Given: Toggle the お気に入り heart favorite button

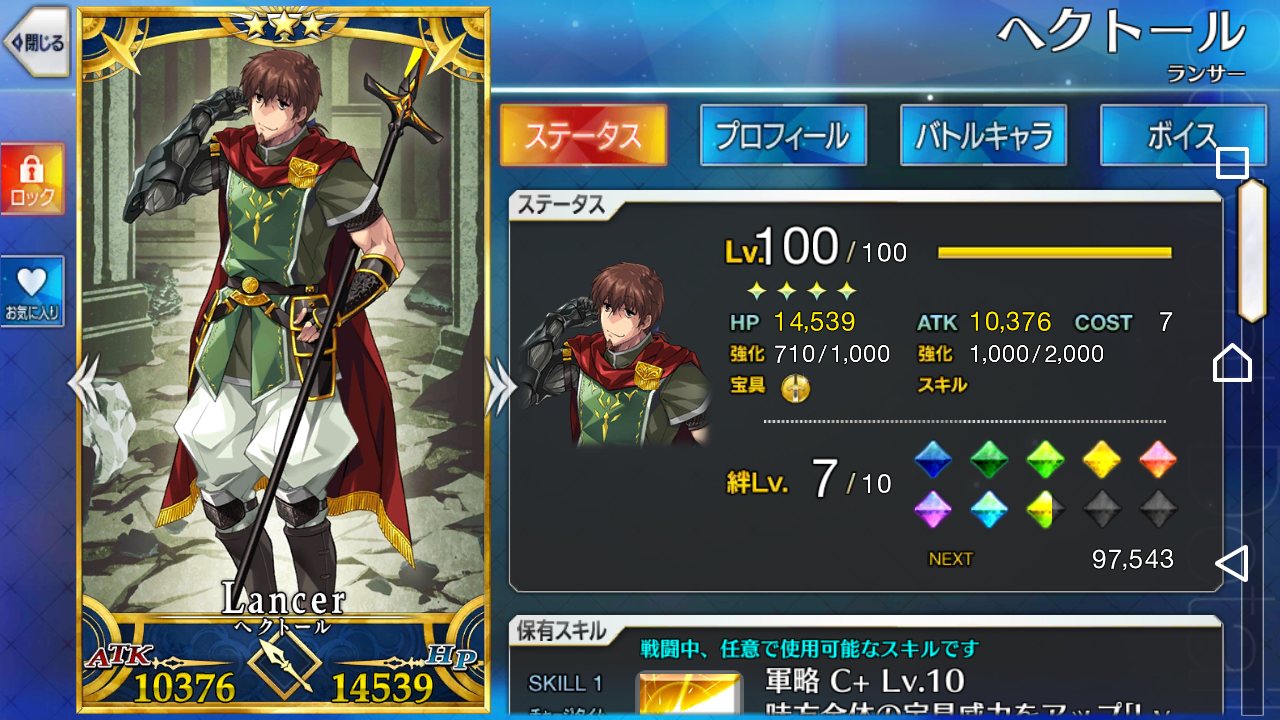Looking at the screenshot, I should tap(33, 291).
